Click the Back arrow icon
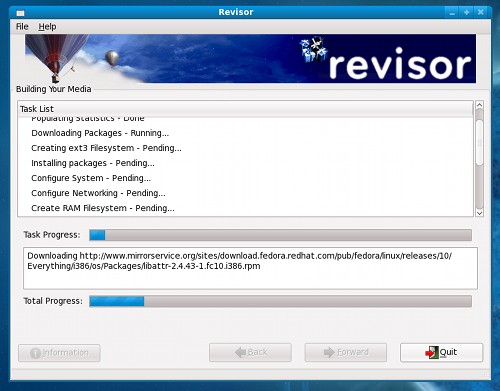This screenshot has height=391, width=500. pyautogui.click(x=240, y=352)
